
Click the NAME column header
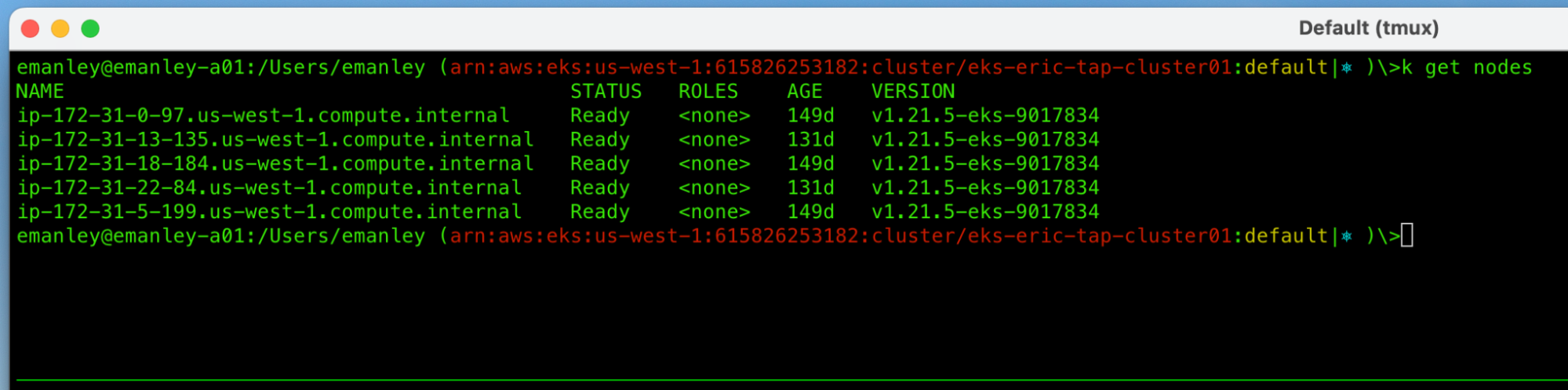(40, 92)
